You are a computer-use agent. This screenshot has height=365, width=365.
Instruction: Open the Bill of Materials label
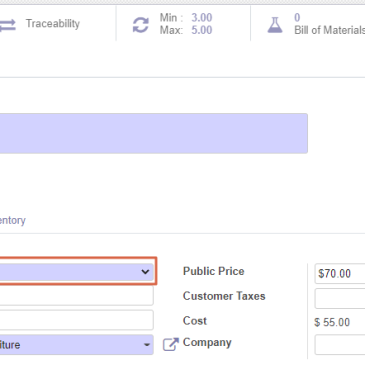click(329, 30)
